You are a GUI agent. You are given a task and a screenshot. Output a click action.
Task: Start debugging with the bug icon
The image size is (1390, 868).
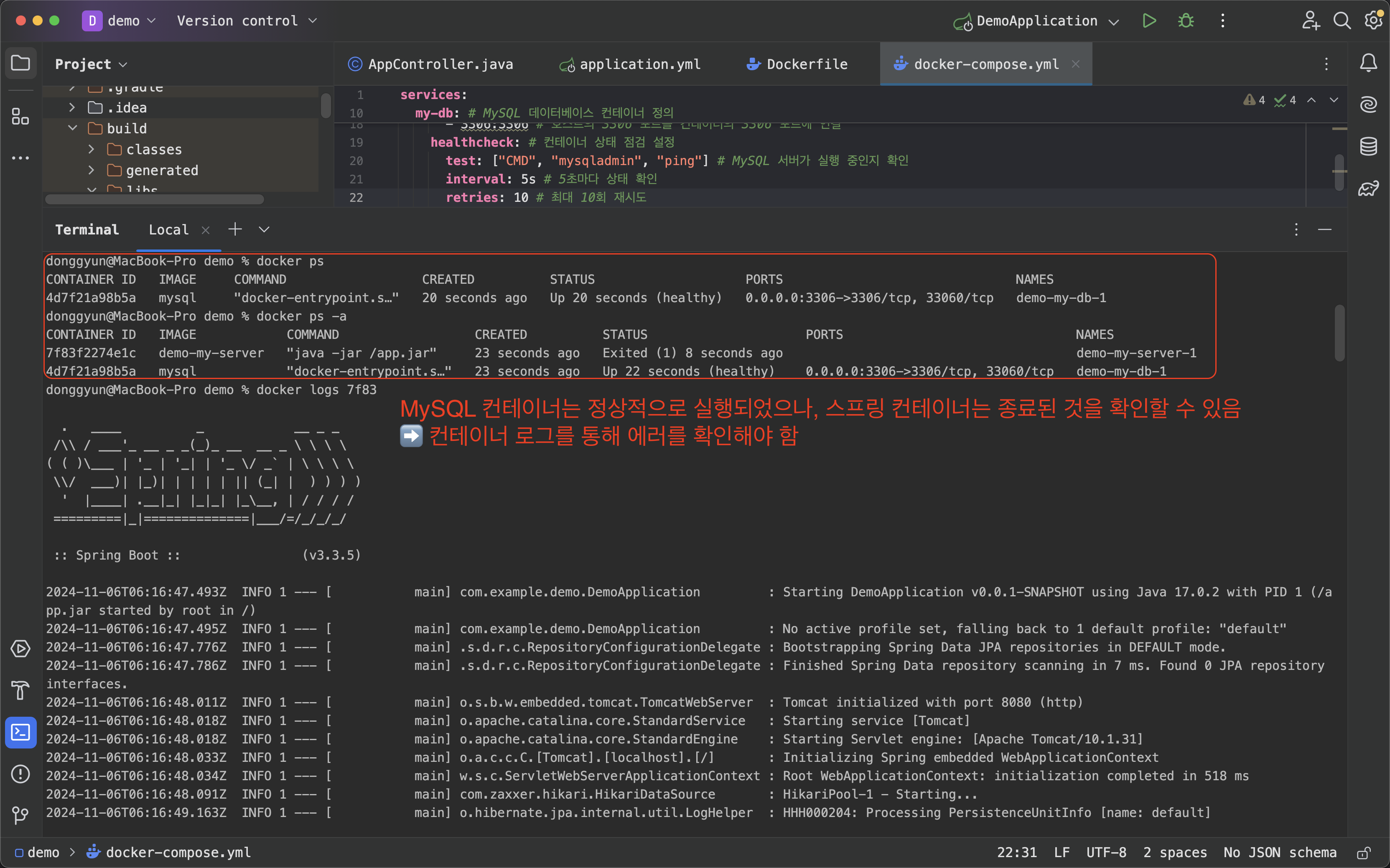pos(1186,21)
